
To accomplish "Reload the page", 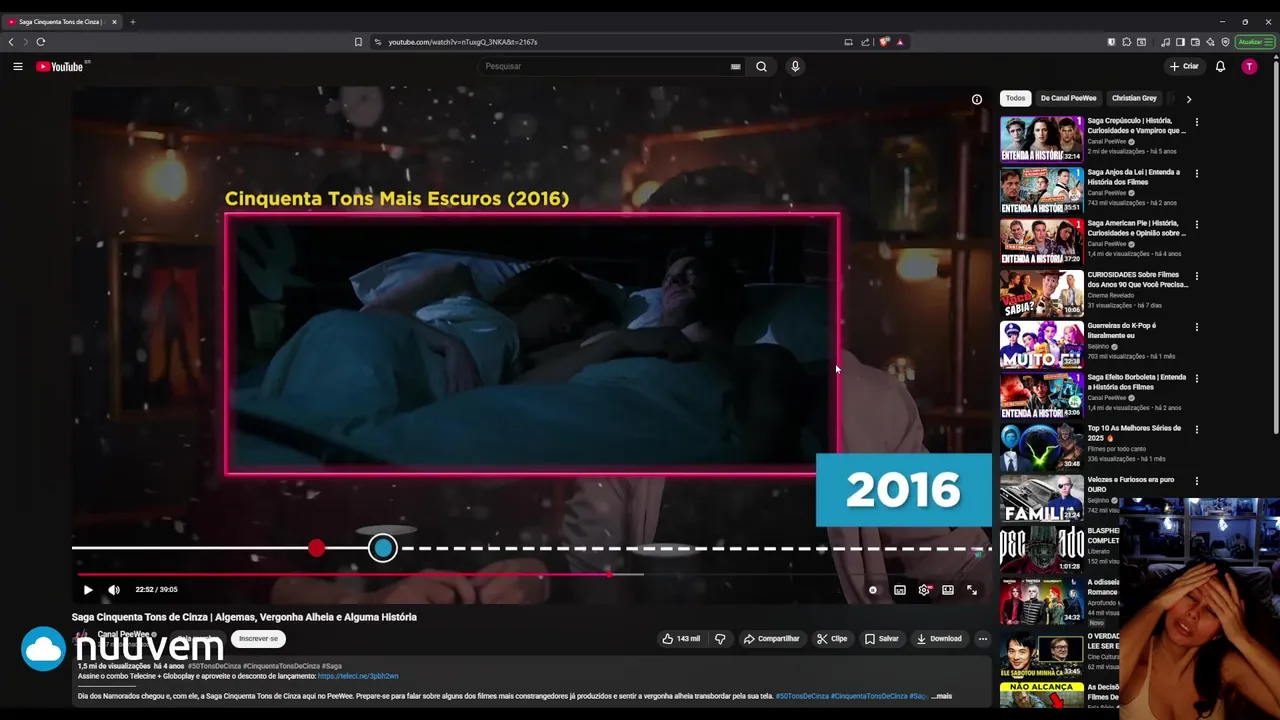I will 41,42.
